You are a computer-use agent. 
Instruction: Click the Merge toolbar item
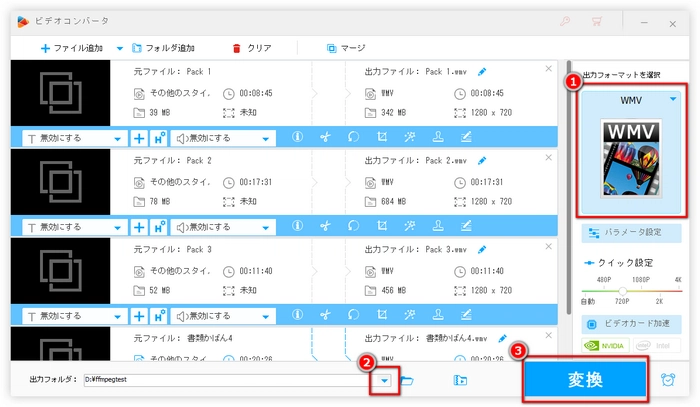coord(347,47)
